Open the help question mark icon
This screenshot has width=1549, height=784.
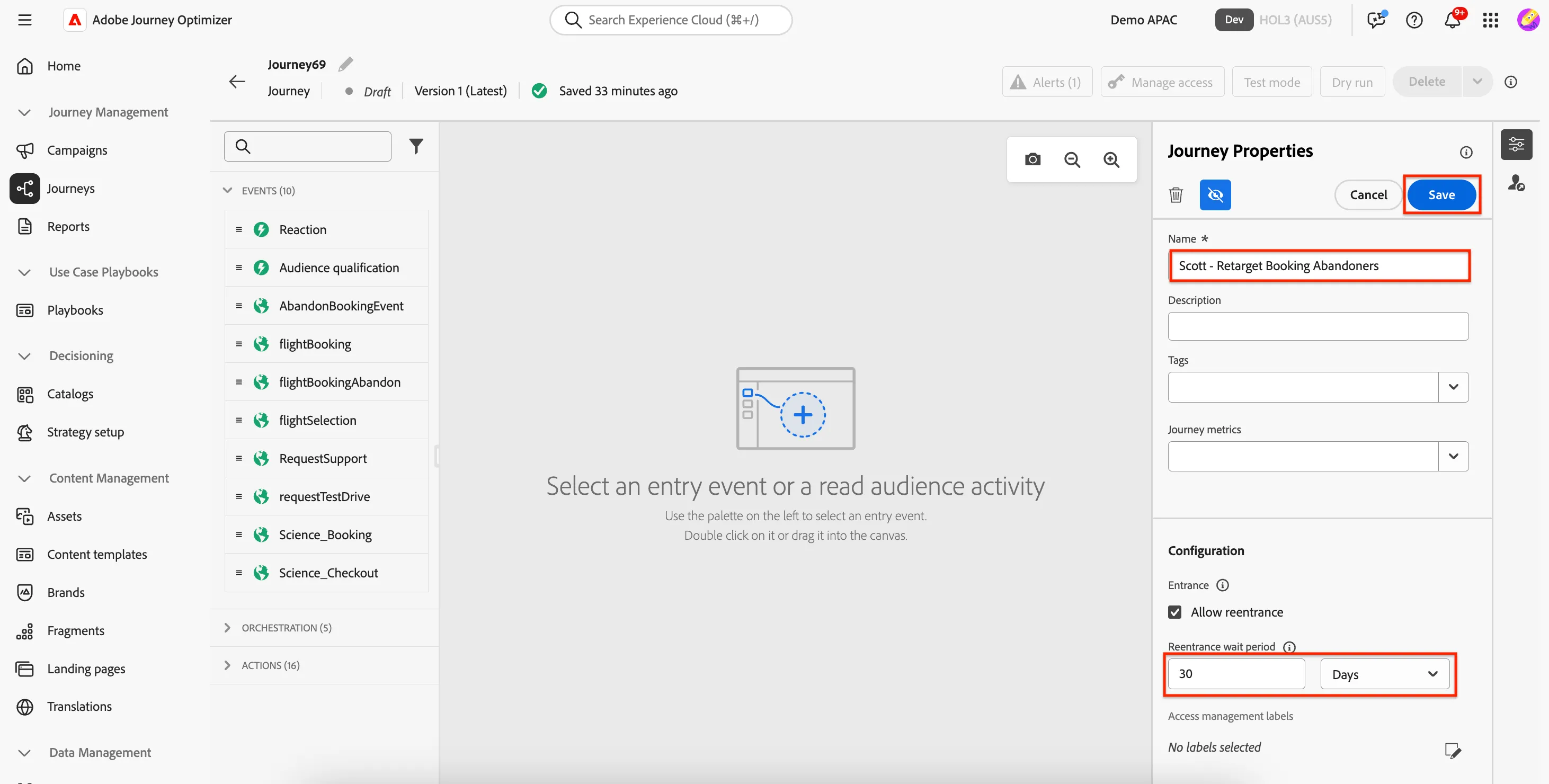(1414, 21)
